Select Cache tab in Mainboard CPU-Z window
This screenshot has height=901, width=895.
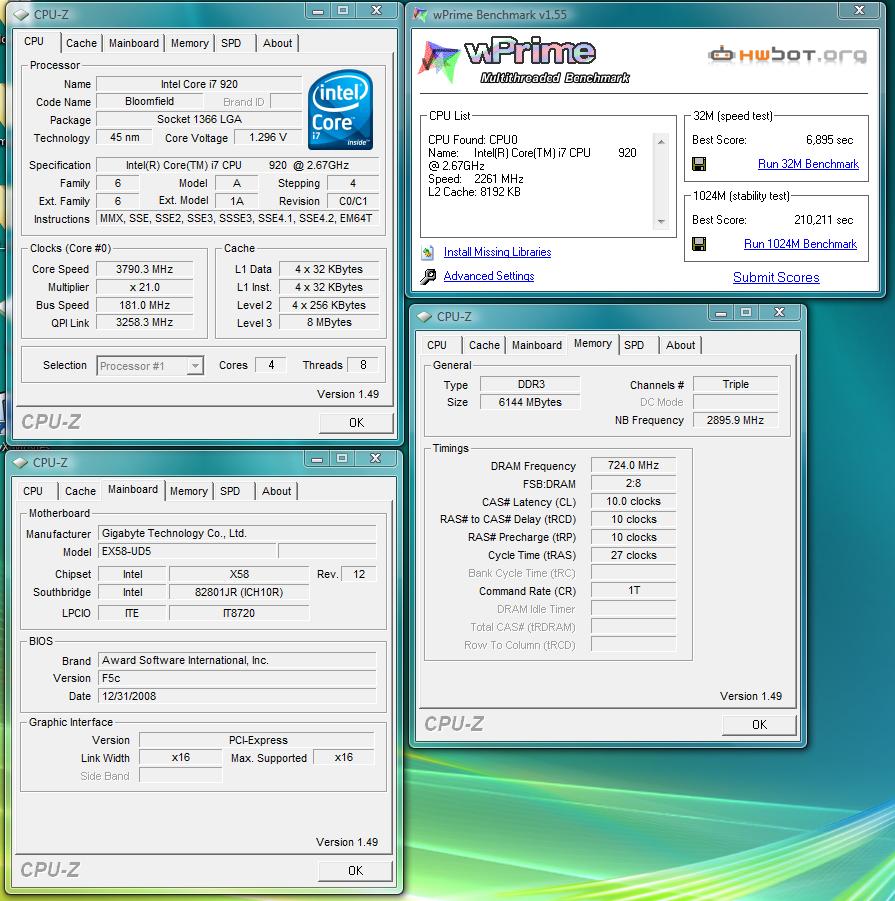pyautogui.click(x=80, y=491)
